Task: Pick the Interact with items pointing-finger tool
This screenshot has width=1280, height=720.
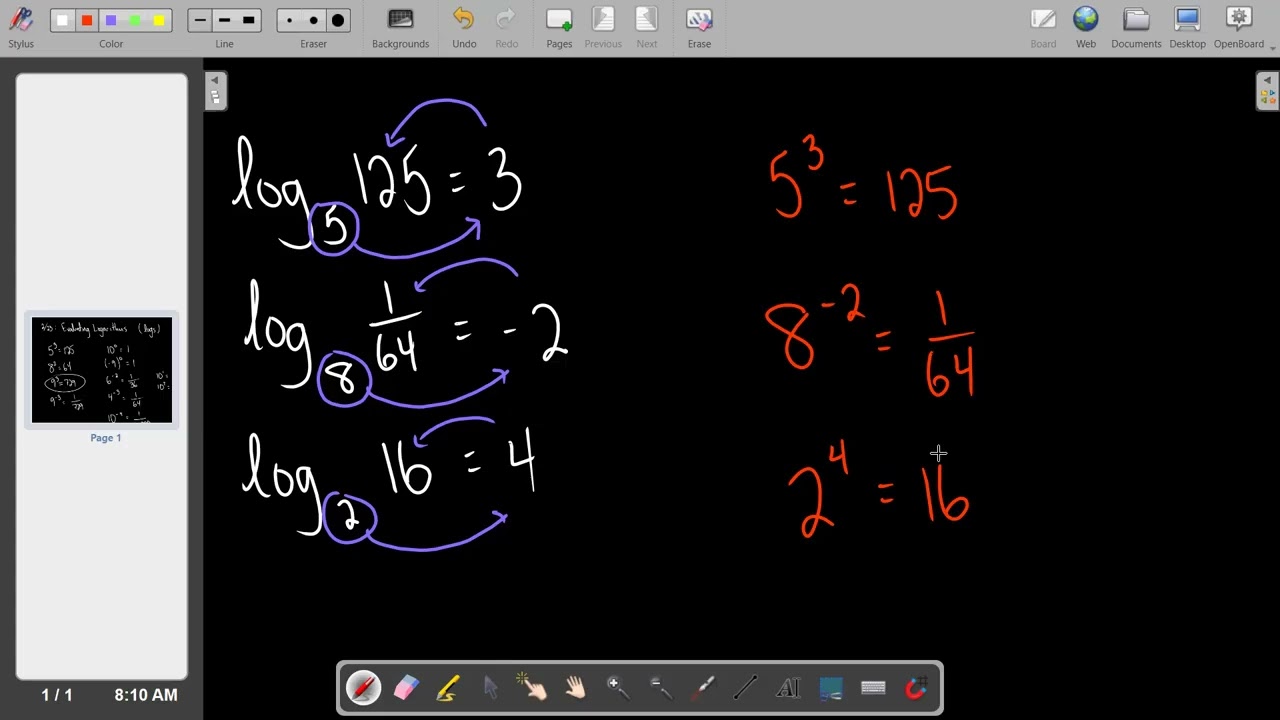Action: [x=532, y=688]
